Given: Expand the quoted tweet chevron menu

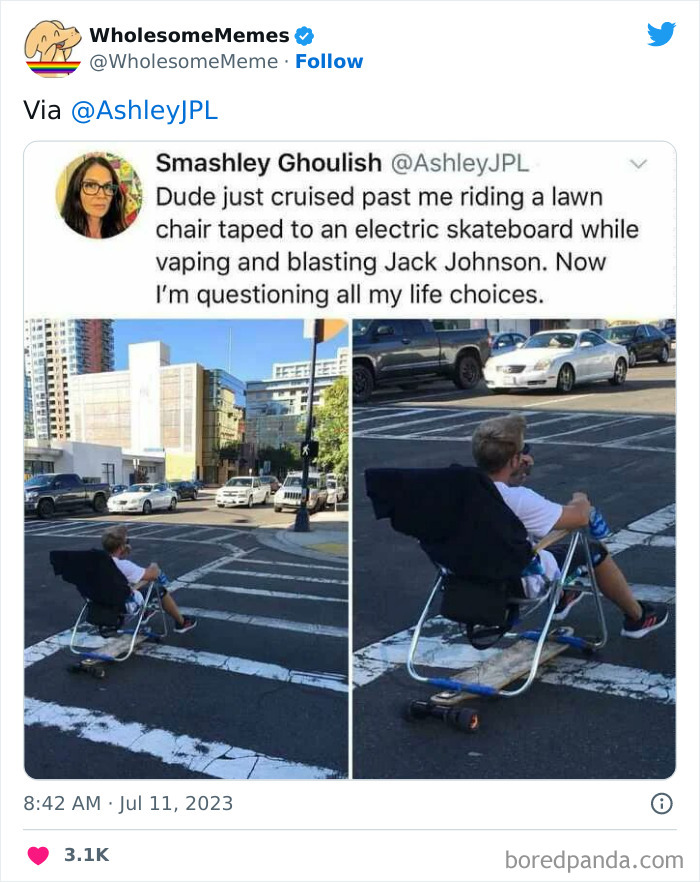Looking at the screenshot, I should (638, 164).
